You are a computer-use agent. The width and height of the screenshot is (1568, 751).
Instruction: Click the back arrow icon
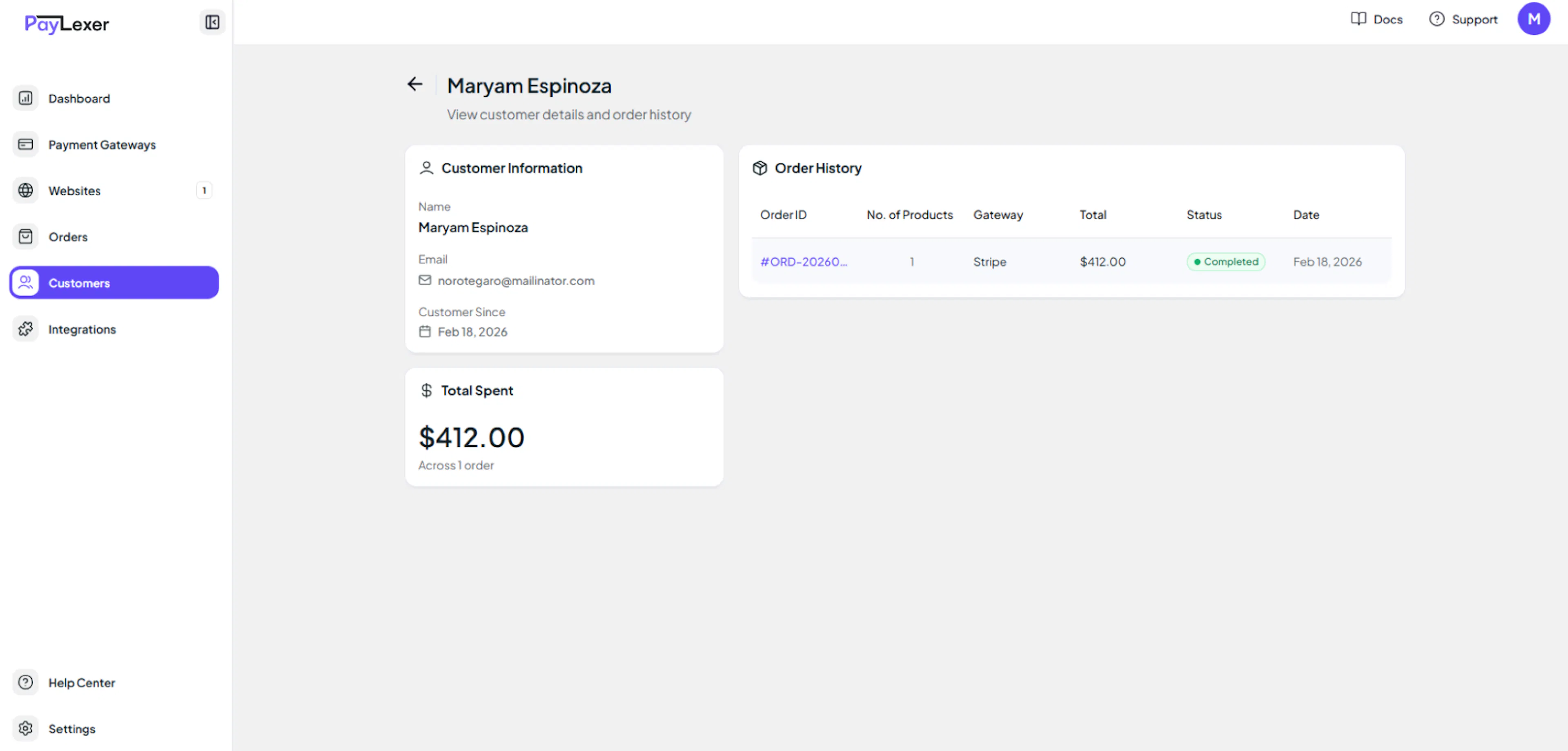414,84
